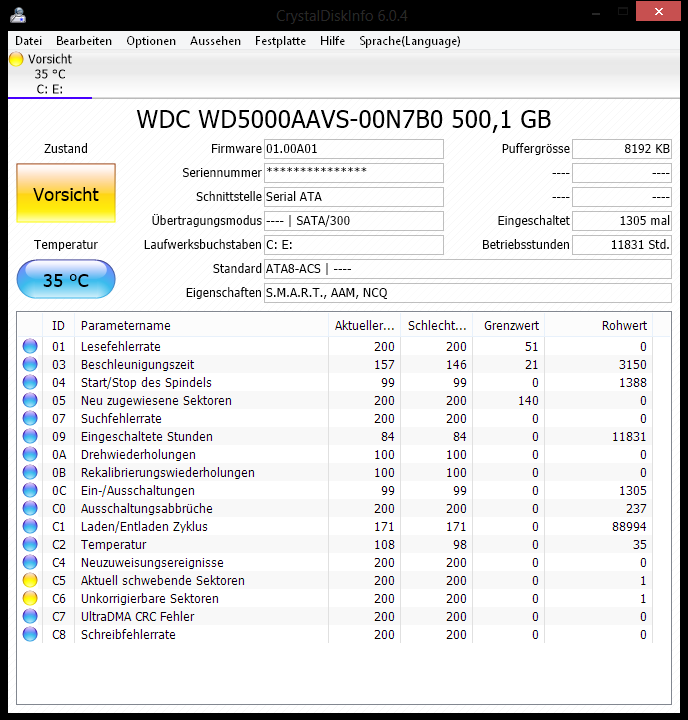This screenshot has width=688, height=720.
Task: Open the Aussehen menu
Action: [215, 41]
